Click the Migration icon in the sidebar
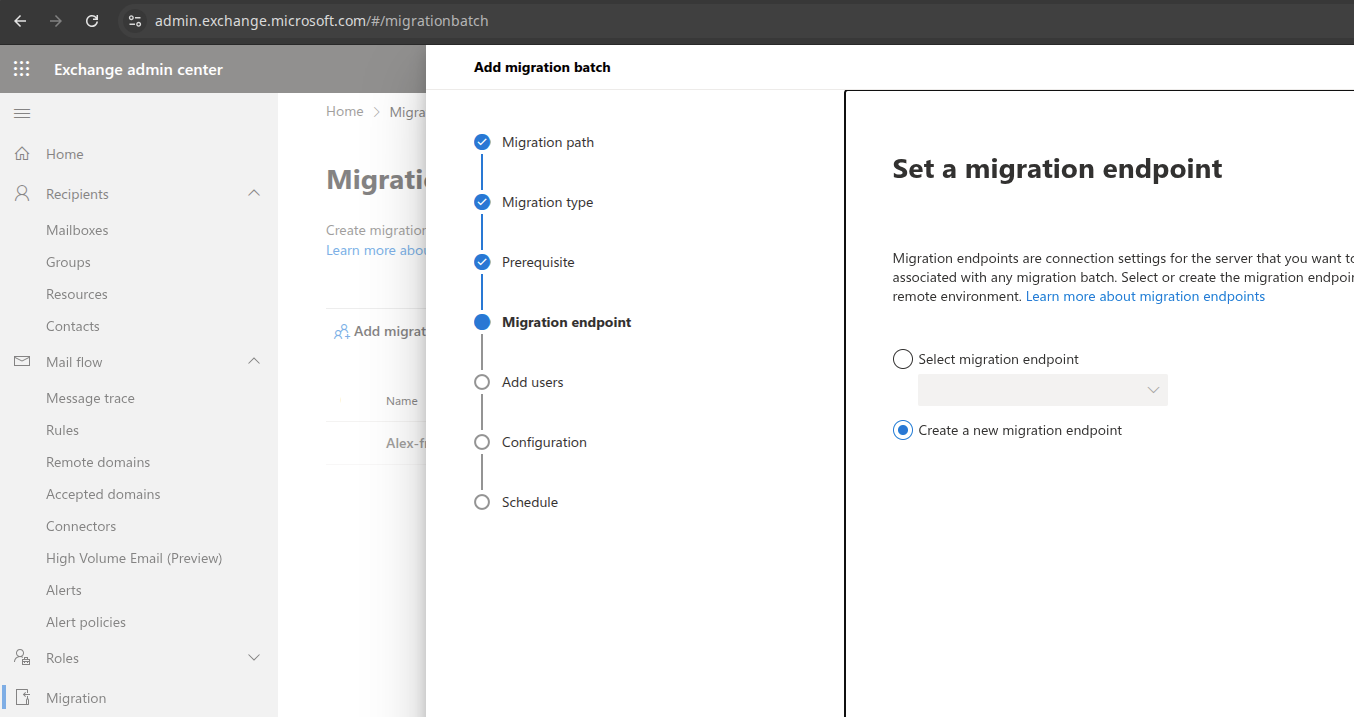Image resolution: width=1354 pixels, height=717 pixels. tap(22, 698)
